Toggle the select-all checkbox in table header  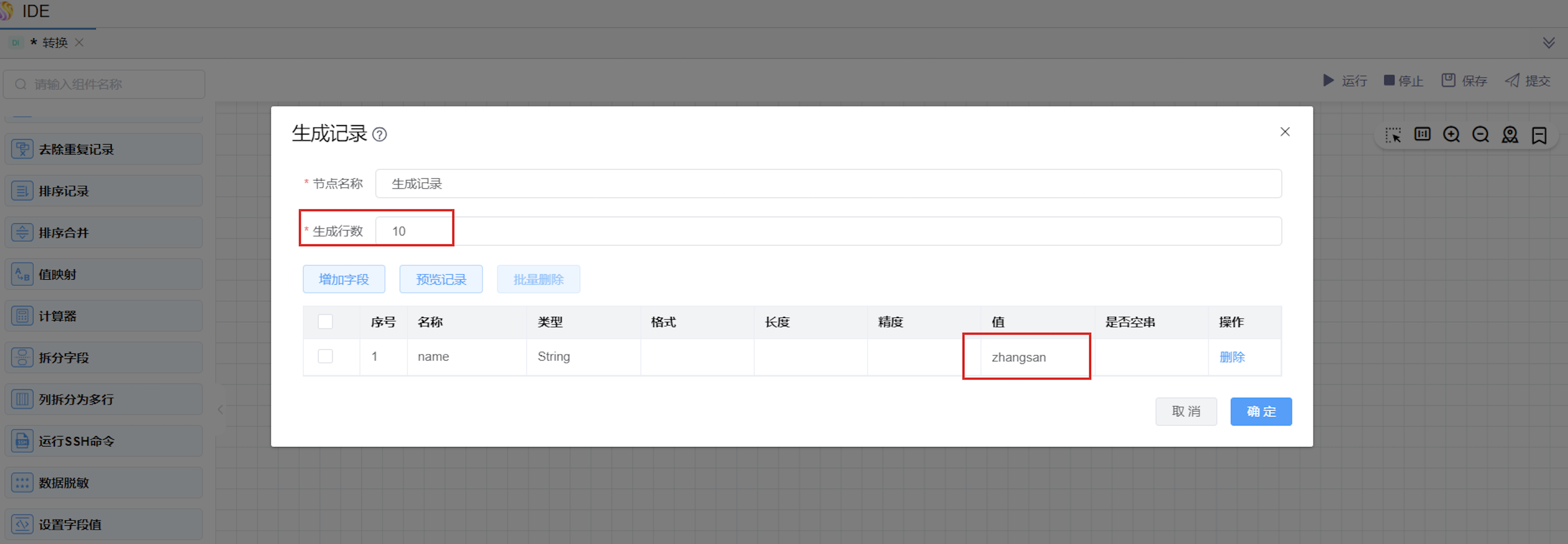325,322
